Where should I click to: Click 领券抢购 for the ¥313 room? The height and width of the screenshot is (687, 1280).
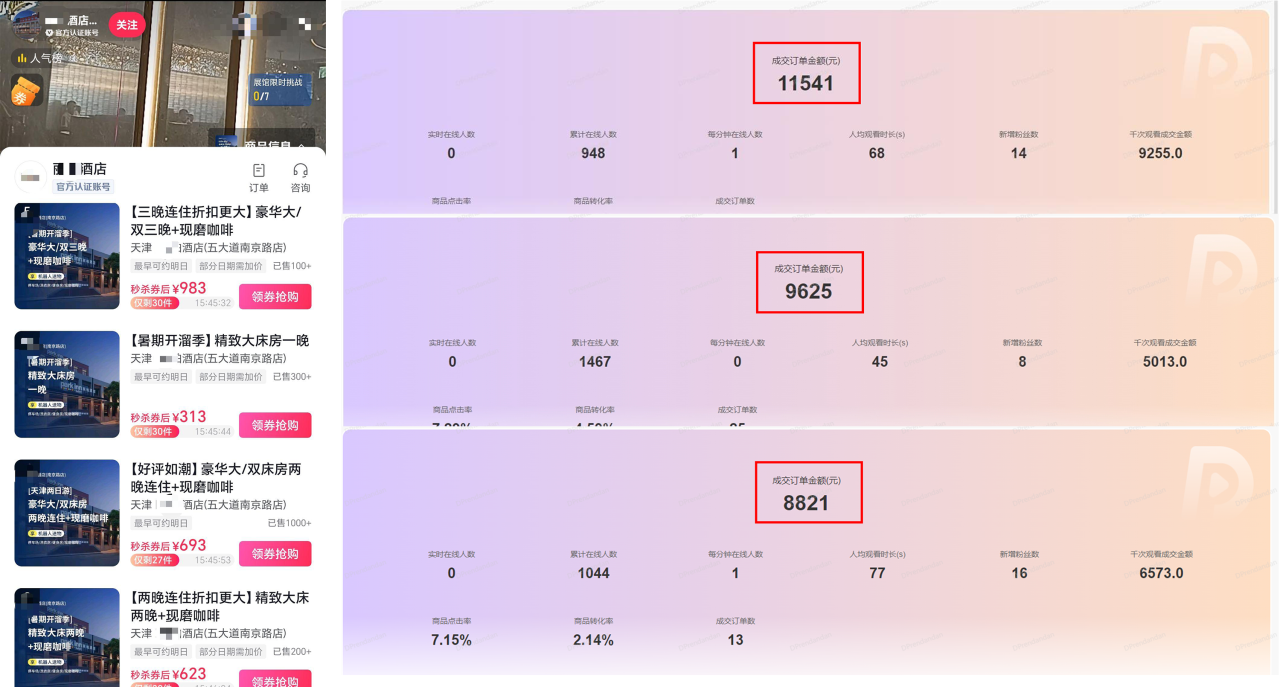275,425
